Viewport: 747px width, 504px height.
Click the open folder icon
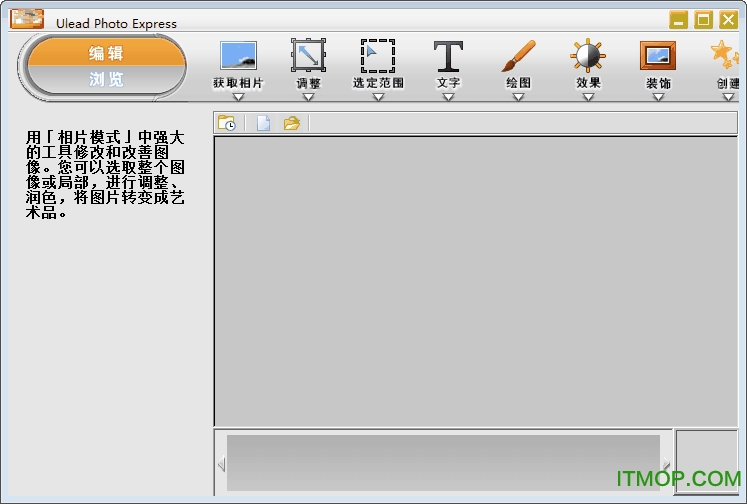[292, 123]
